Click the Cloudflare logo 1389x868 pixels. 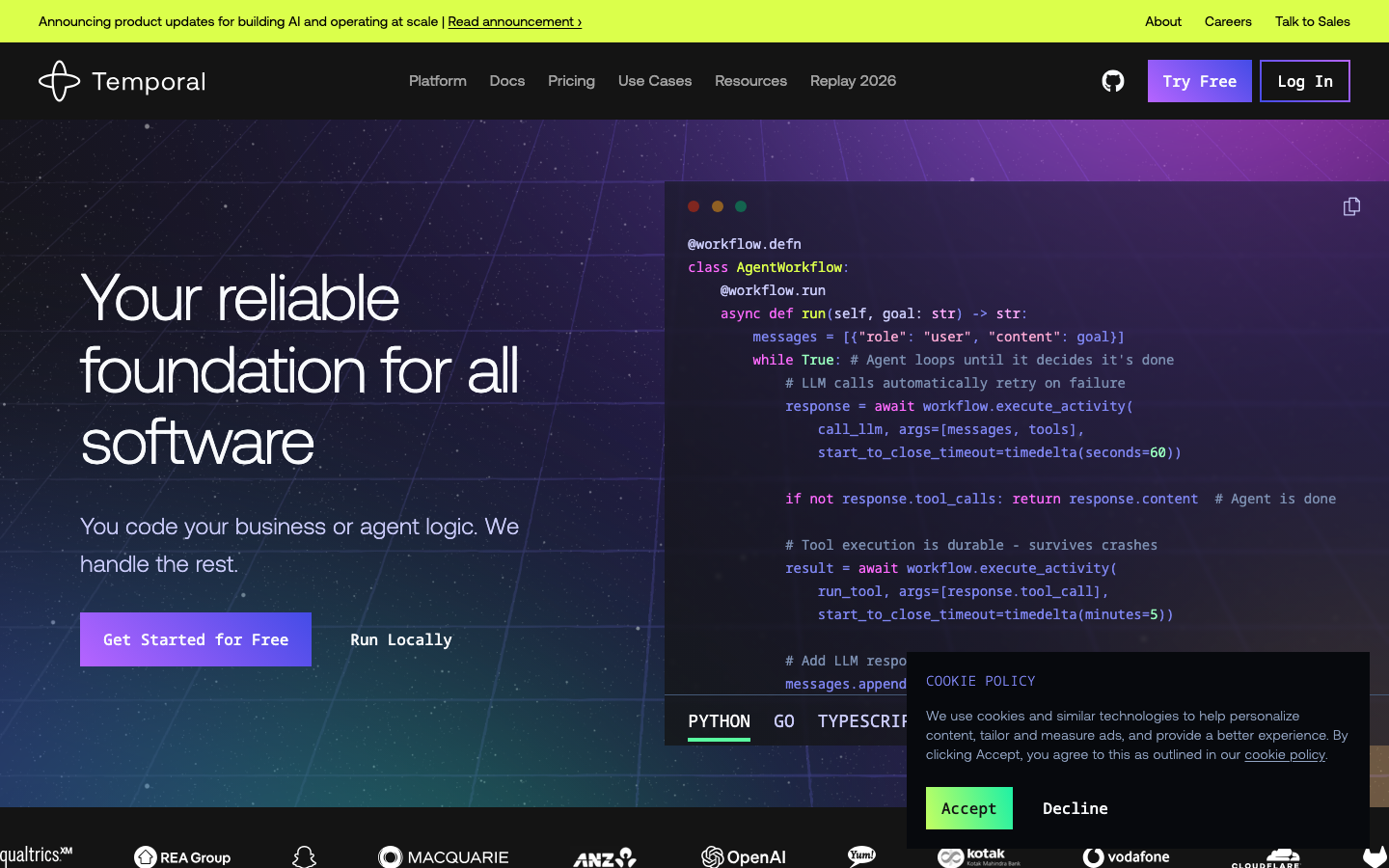click(x=1266, y=858)
